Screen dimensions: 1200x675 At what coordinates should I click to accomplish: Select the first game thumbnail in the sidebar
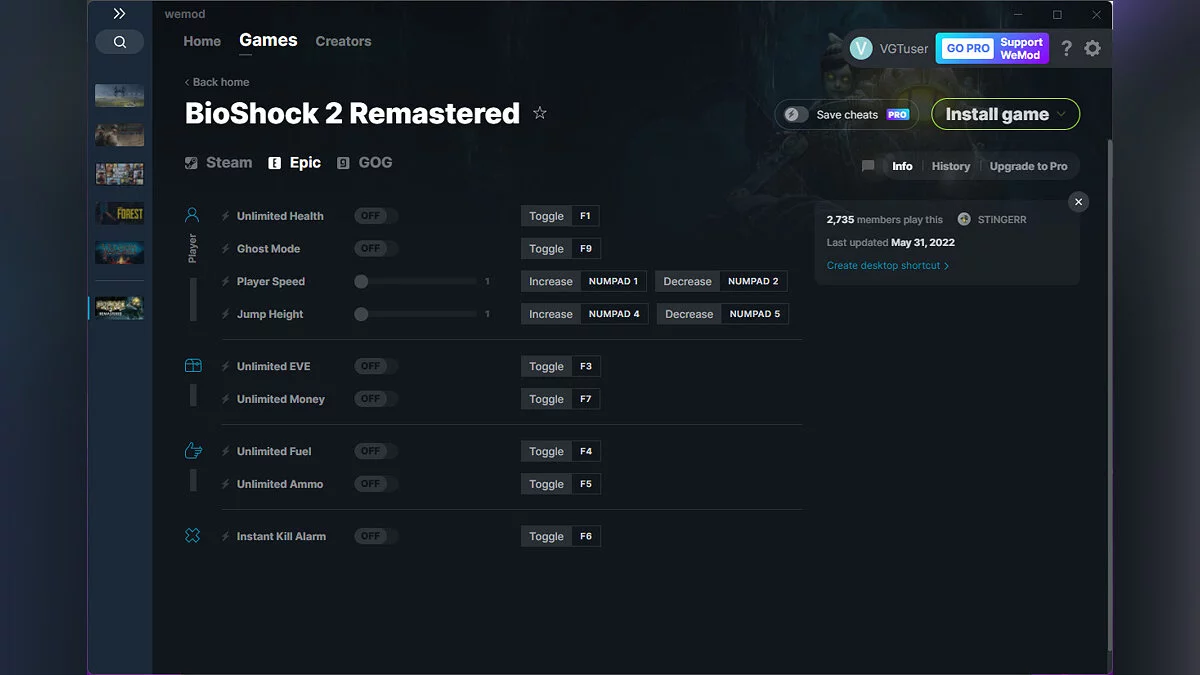point(119,96)
